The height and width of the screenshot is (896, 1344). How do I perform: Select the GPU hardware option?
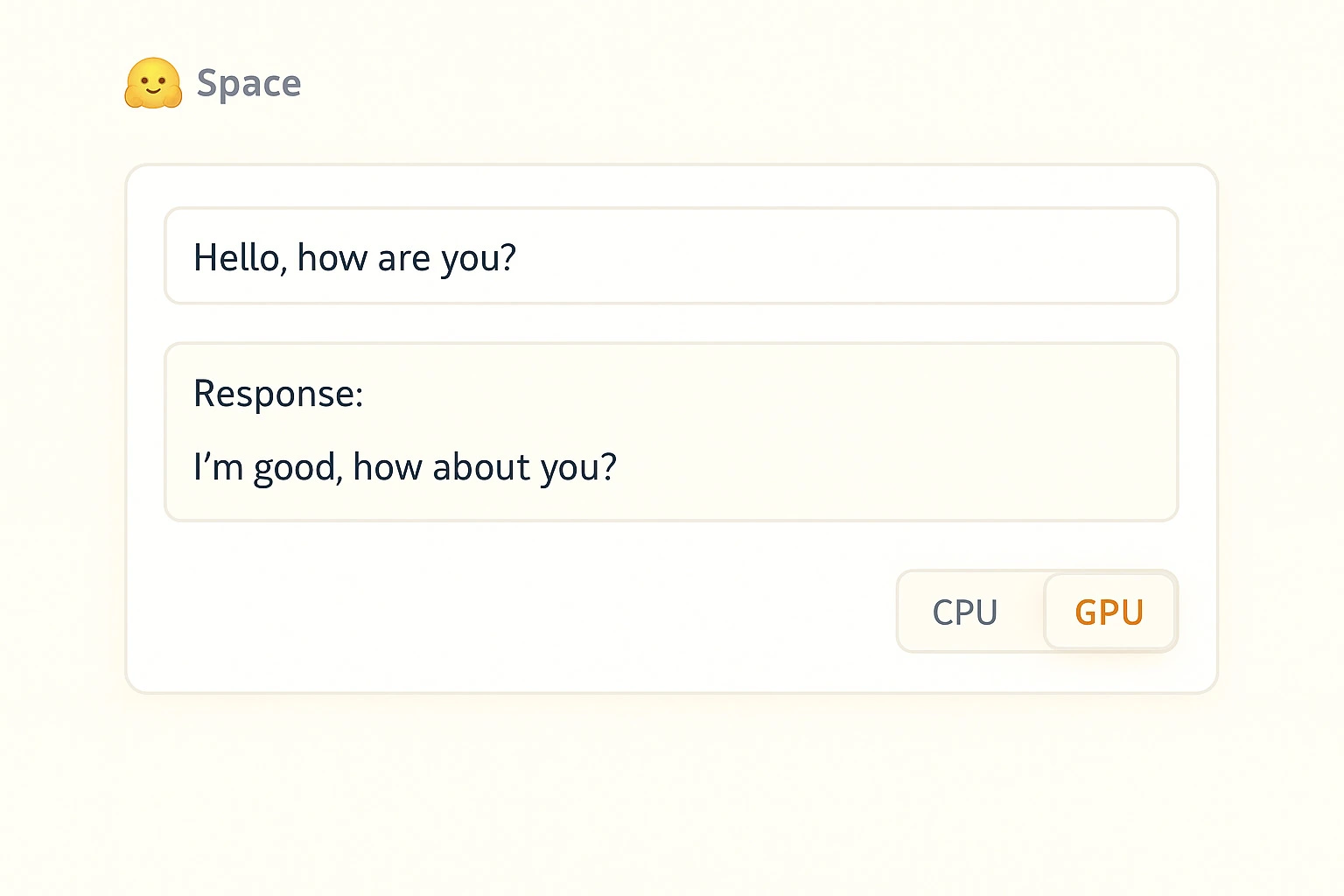coord(1109,612)
